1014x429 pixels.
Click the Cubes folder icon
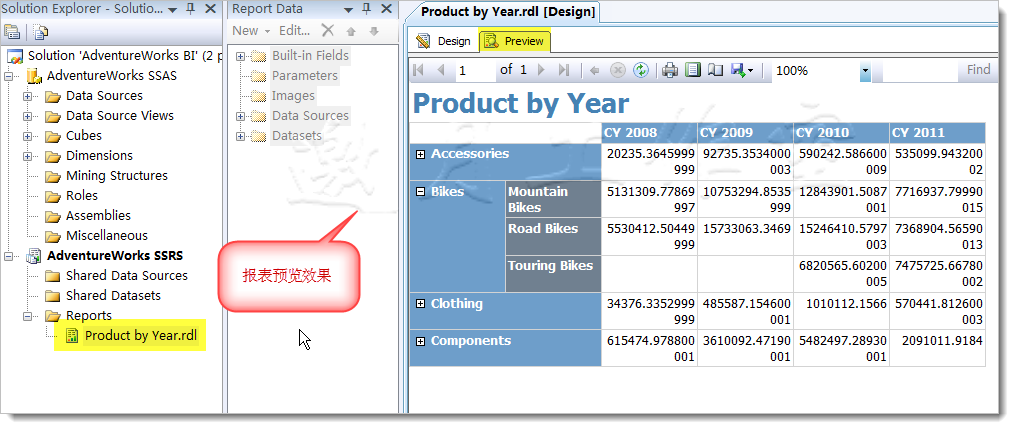[x=53, y=136]
